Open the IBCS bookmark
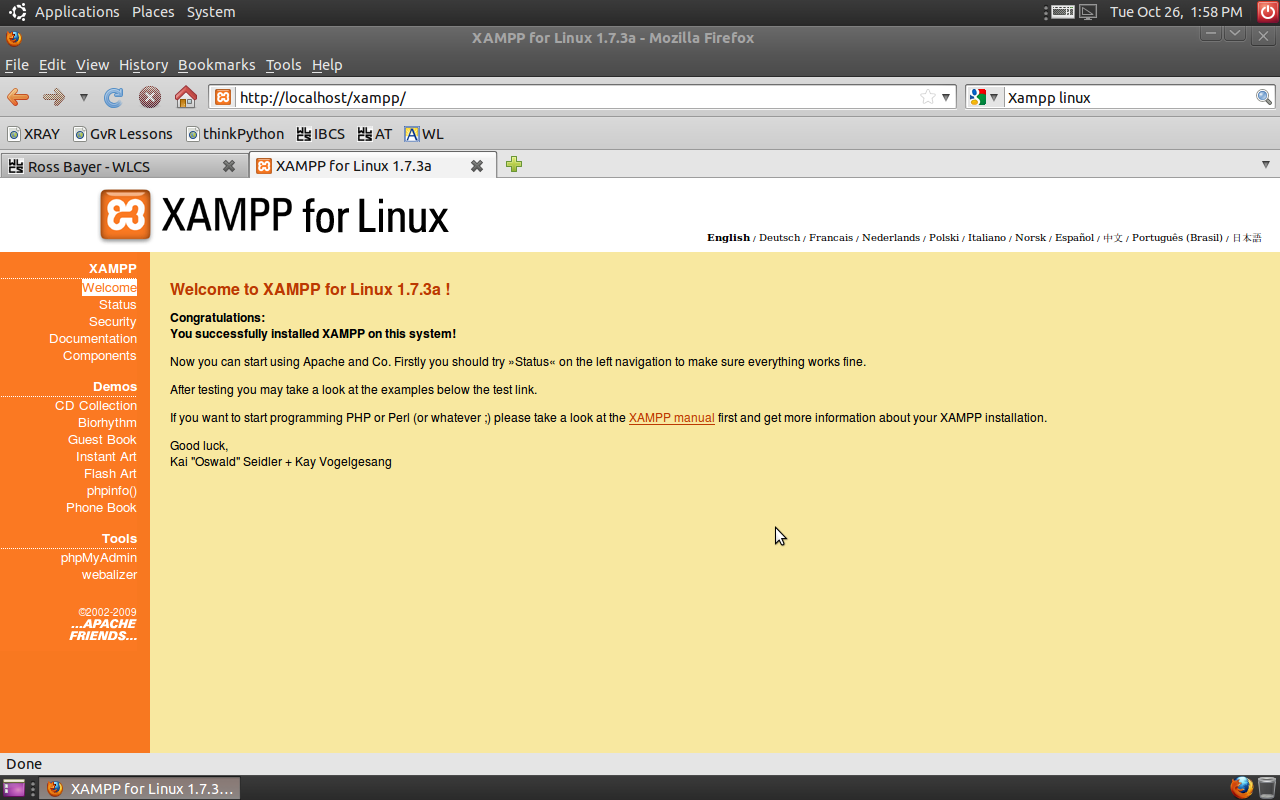This screenshot has width=1280, height=800. [321, 134]
